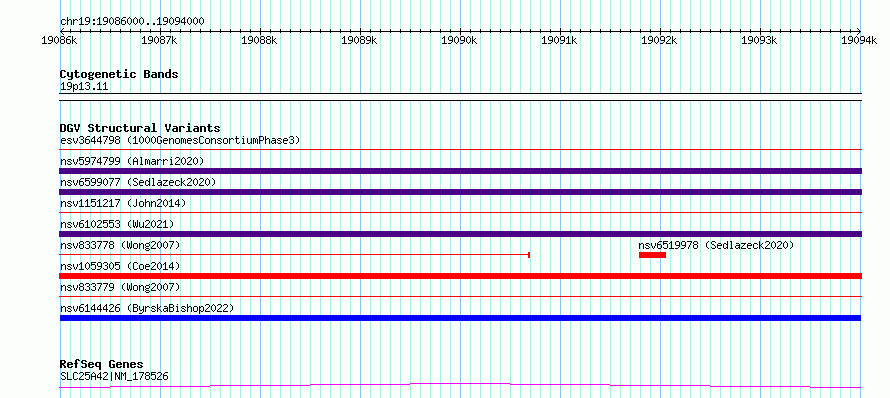Click the purple nsv6102553 variant bar
890x398 pixels.
pos(460,234)
